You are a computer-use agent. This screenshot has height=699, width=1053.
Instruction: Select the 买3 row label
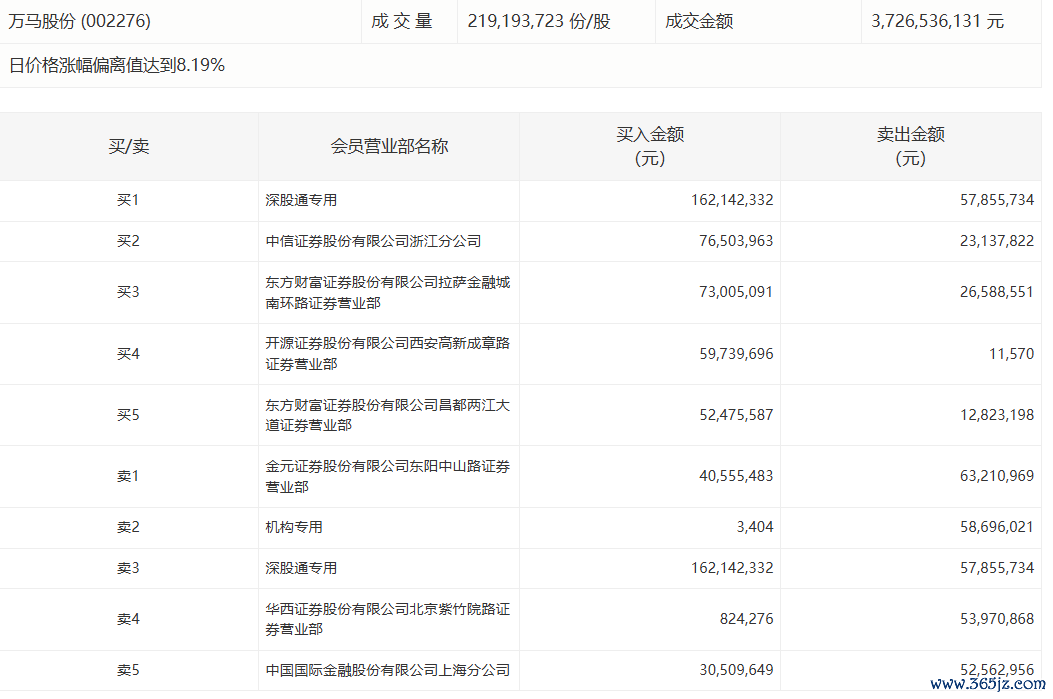(x=128, y=292)
